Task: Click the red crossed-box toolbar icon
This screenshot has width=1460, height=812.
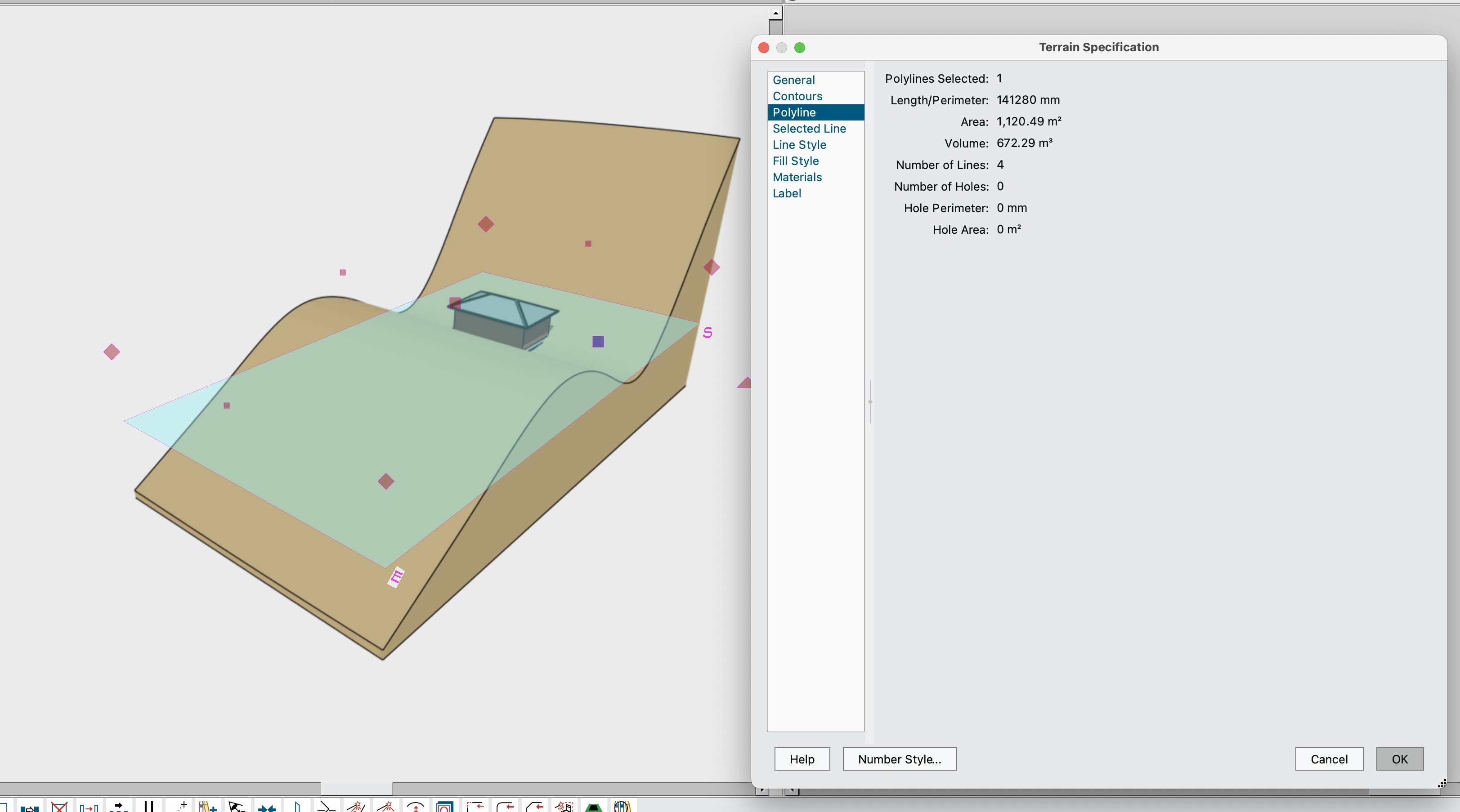Action: [59, 806]
